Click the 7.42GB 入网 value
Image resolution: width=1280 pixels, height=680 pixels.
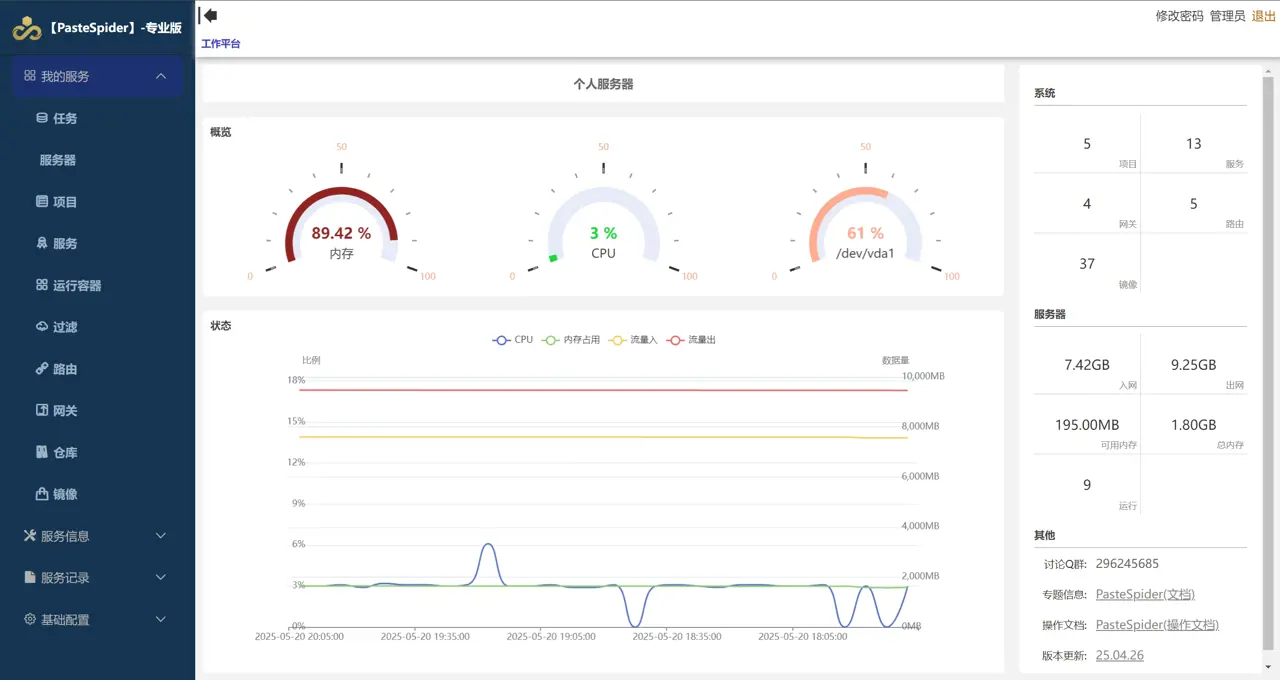(1087, 365)
